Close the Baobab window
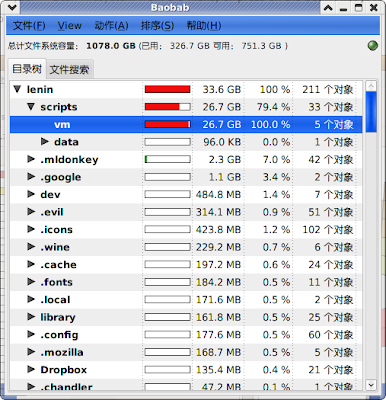The image size is (386, 400). (x=374, y=7)
